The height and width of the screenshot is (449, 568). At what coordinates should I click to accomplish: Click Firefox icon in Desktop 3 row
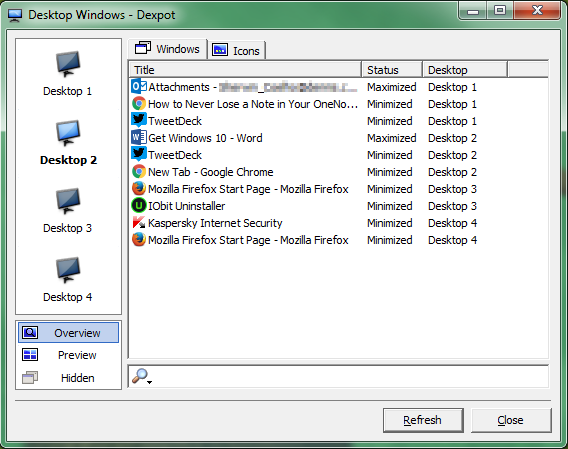pos(139,188)
